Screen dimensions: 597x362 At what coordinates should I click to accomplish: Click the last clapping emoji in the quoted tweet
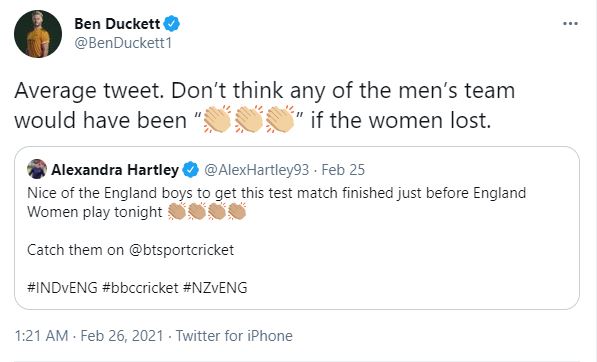(237, 211)
